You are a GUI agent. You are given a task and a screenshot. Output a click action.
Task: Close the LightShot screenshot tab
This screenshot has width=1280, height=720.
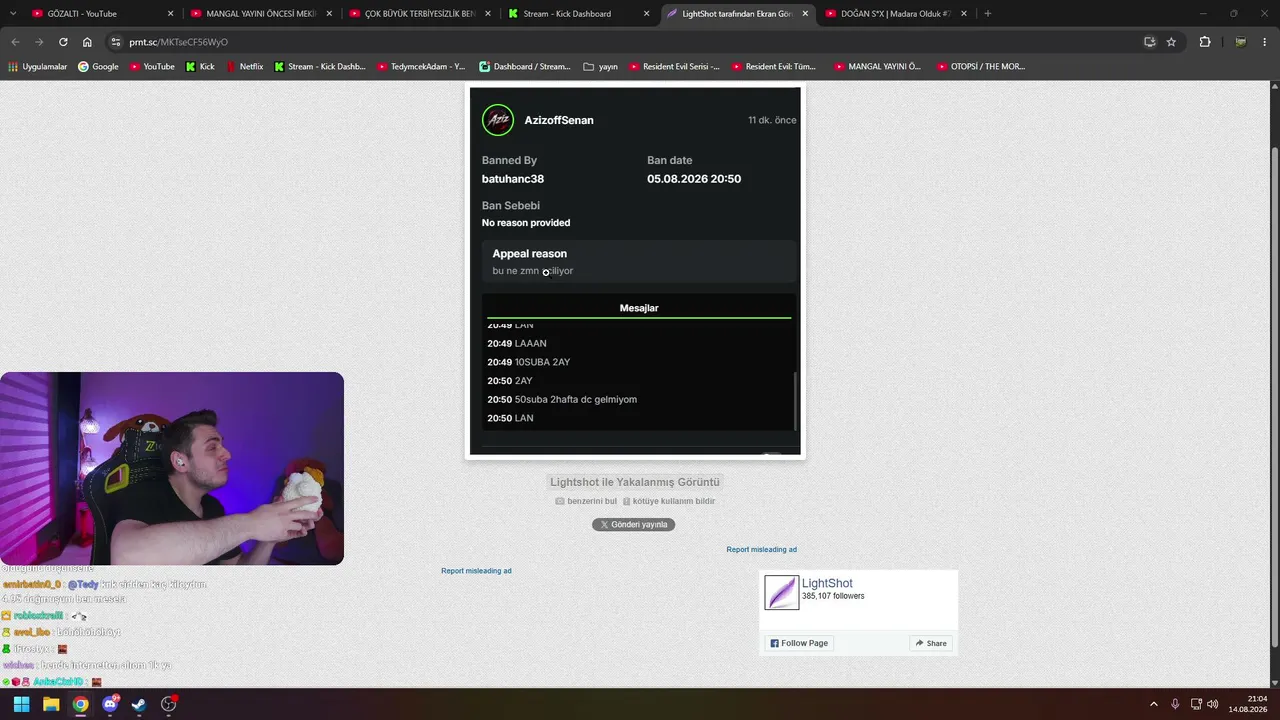805,14
